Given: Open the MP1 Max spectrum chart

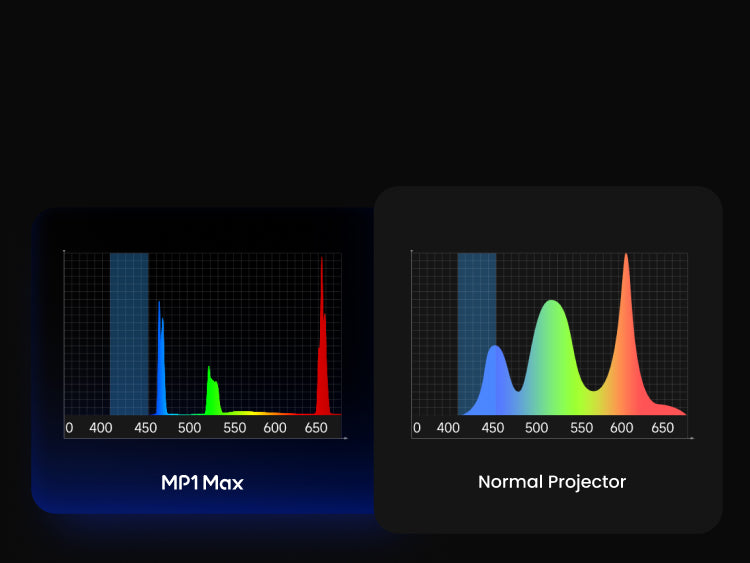Looking at the screenshot, I should (x=204, y=344).
